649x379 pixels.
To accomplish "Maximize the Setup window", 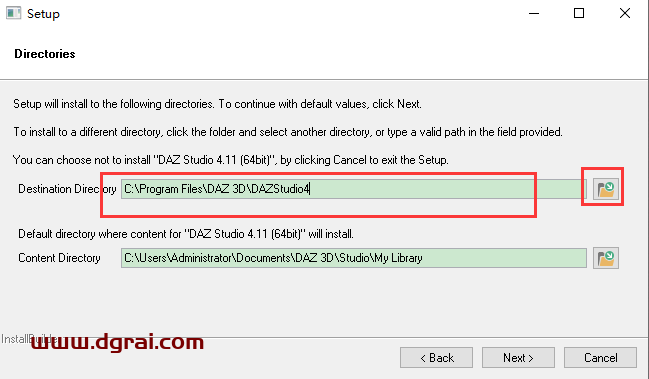I will coord(579,13).
